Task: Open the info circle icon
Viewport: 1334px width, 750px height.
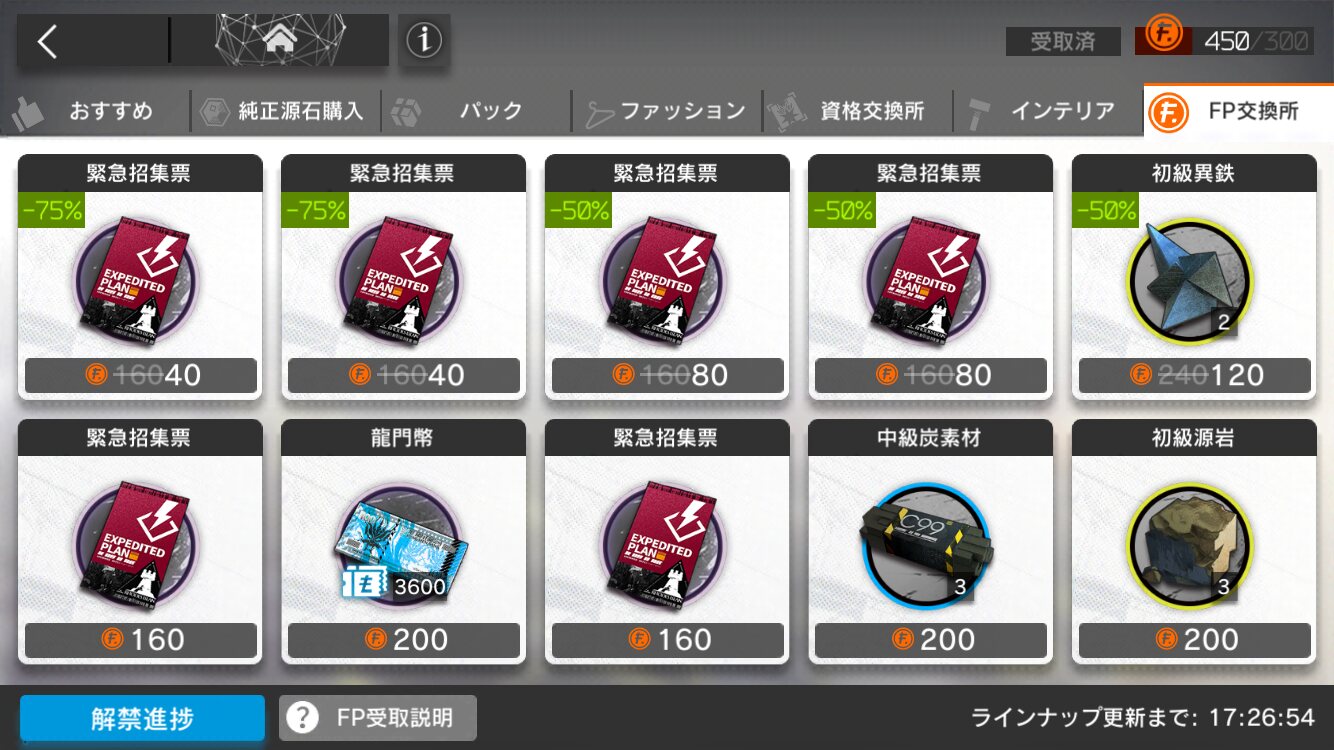Action: 424,41
